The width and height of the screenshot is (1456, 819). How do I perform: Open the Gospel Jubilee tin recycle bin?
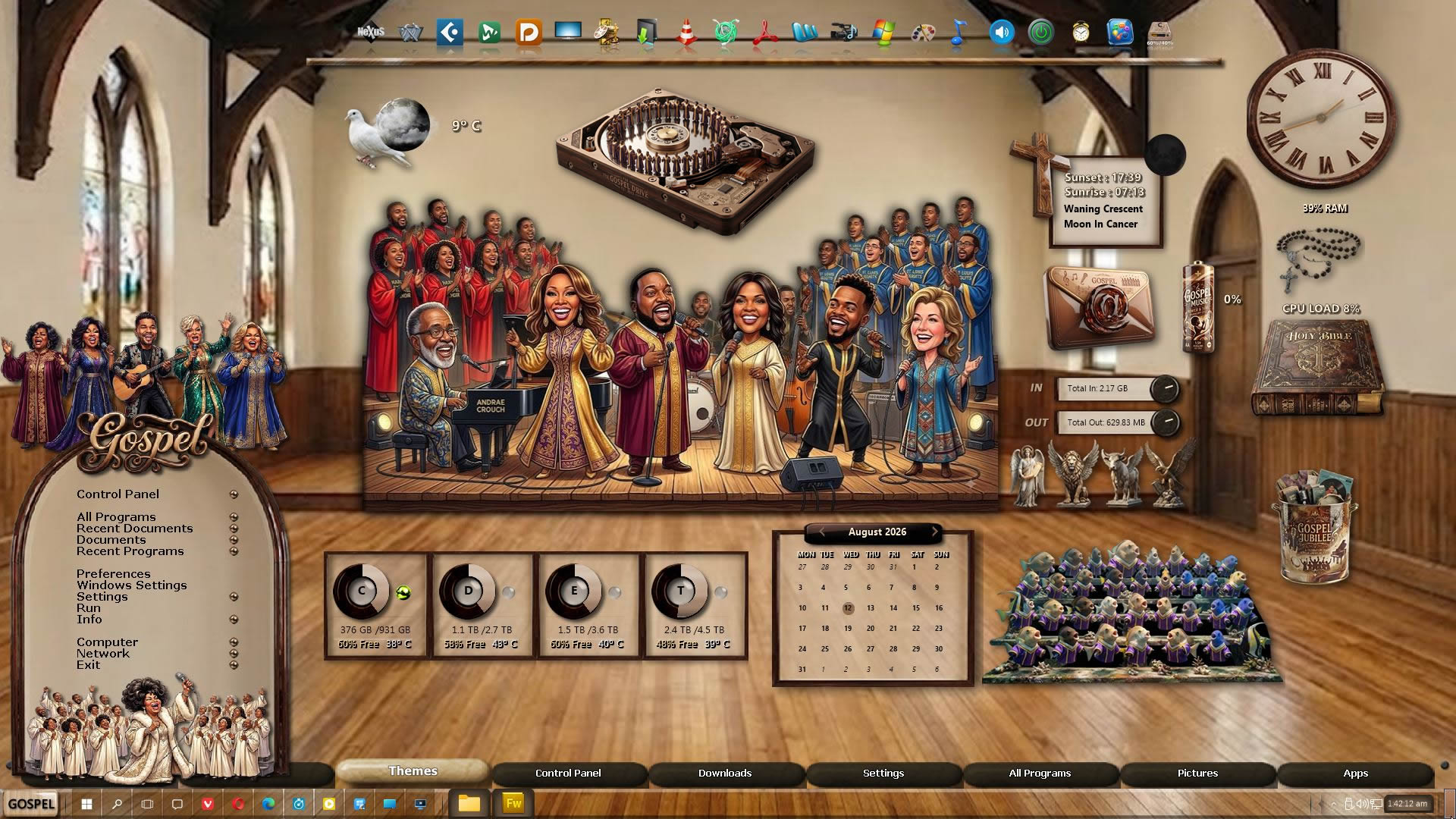(1314, 527)
